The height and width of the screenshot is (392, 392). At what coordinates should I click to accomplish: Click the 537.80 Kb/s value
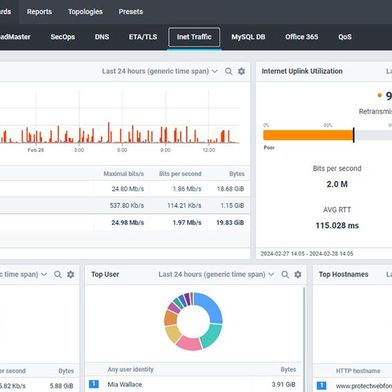click(127, 206)
